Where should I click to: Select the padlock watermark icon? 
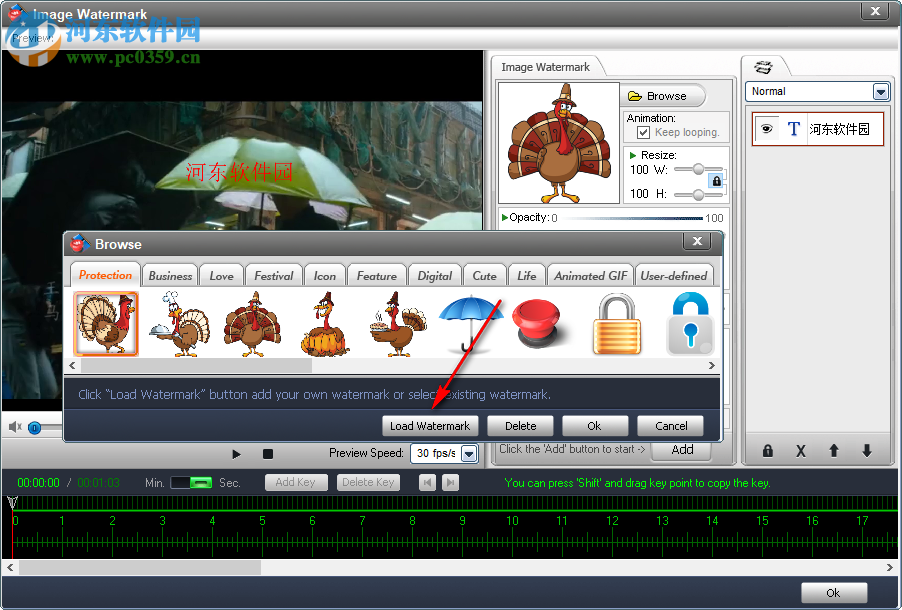[615, 322]
